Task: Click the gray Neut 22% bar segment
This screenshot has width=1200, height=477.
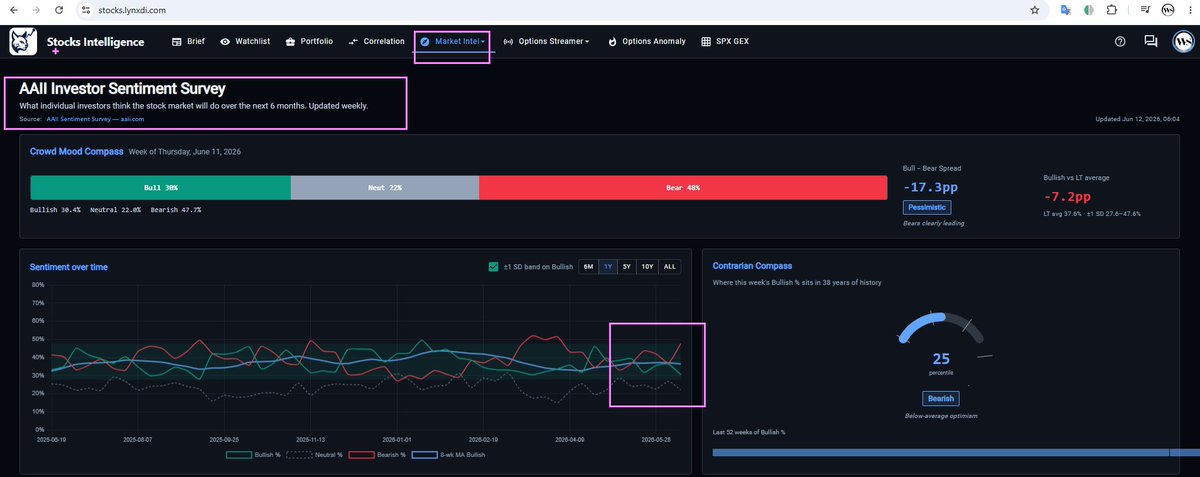Action: [x=385, y=187]
